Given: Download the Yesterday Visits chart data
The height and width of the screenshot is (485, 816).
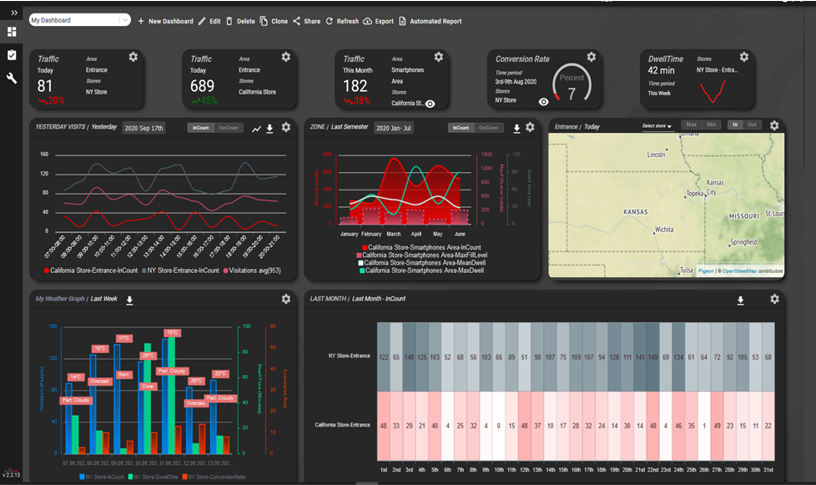Looking at the screenshot, I should click(x=270, y=129).
